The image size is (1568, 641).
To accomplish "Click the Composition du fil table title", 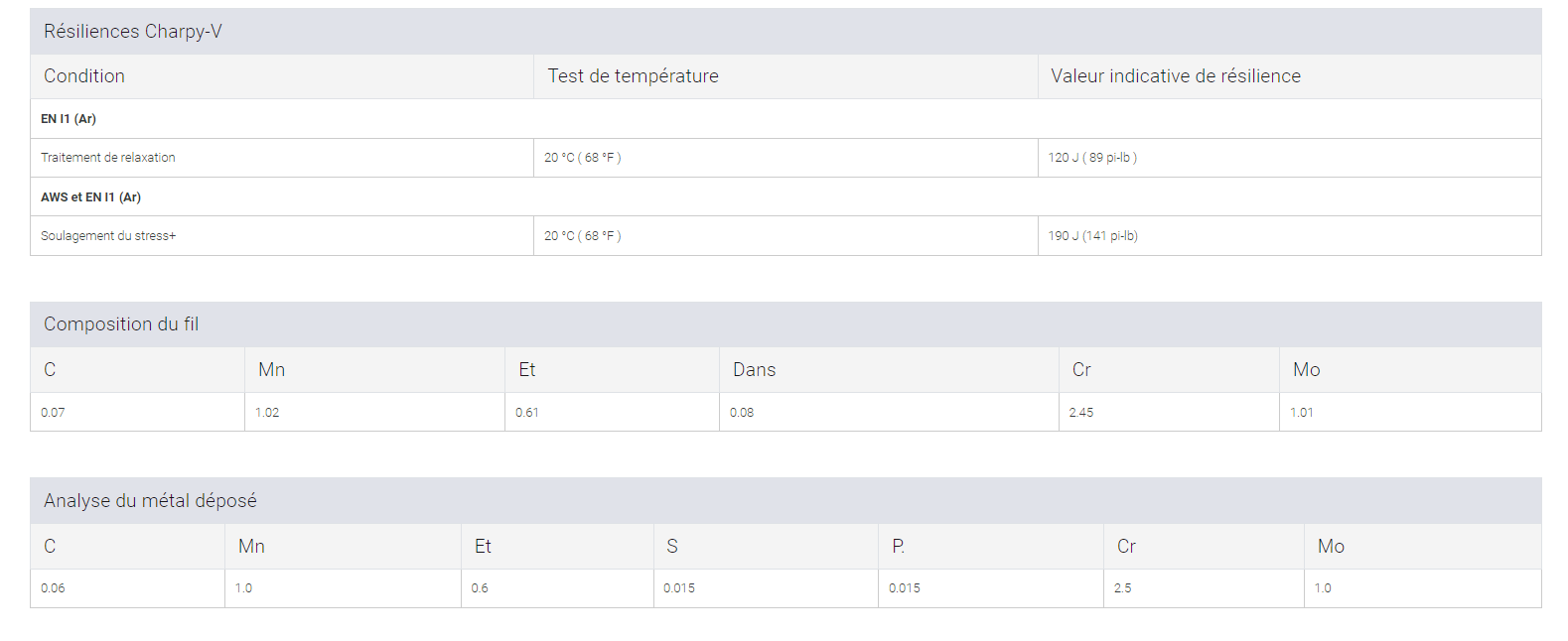I will [121, 324].
